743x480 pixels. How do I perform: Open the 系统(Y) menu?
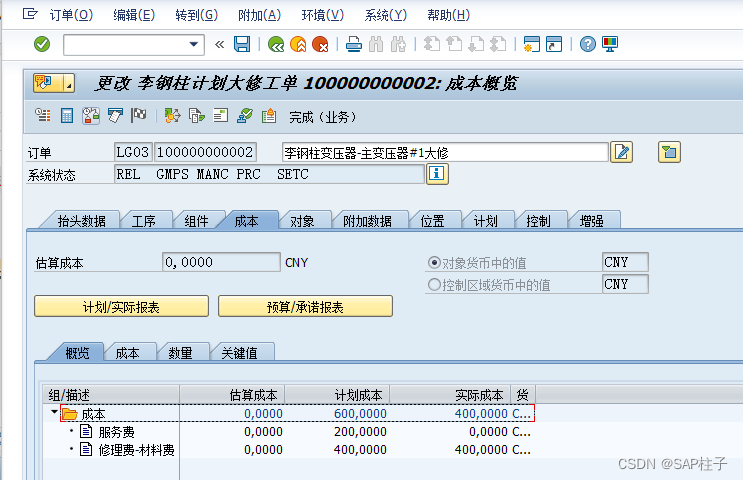[x=386, y=15]
